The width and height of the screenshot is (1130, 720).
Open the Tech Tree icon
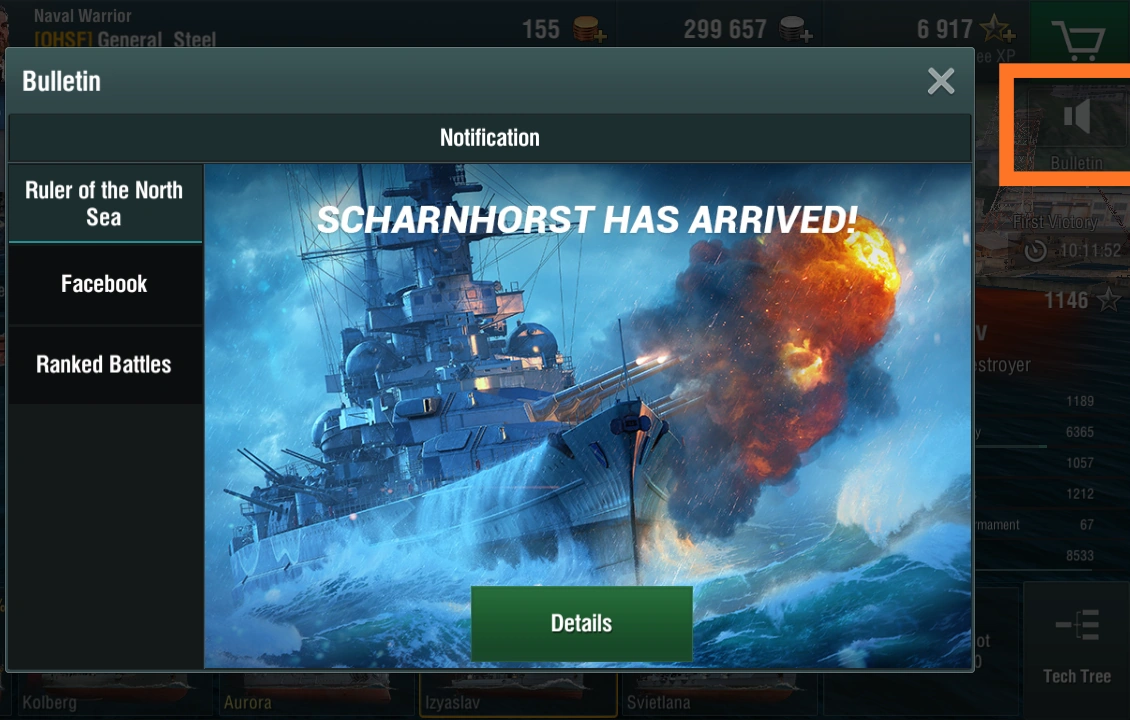pos(1077,625)
